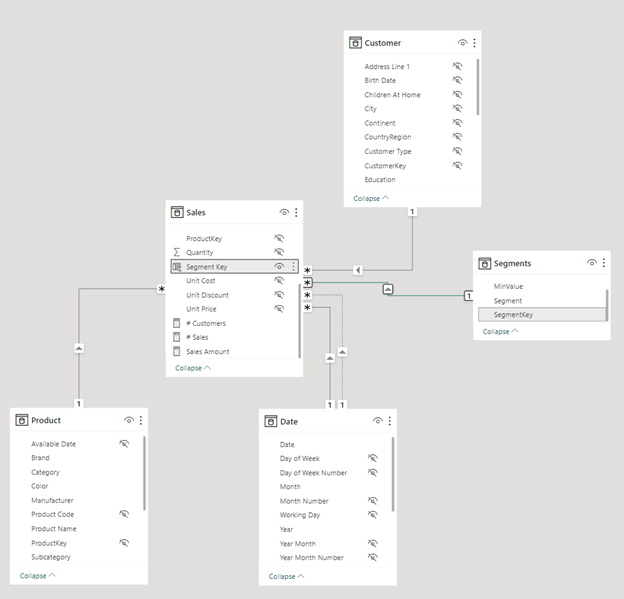
Task: Click the many marker on Sales-Product line
Action: (x=161, y=289)
